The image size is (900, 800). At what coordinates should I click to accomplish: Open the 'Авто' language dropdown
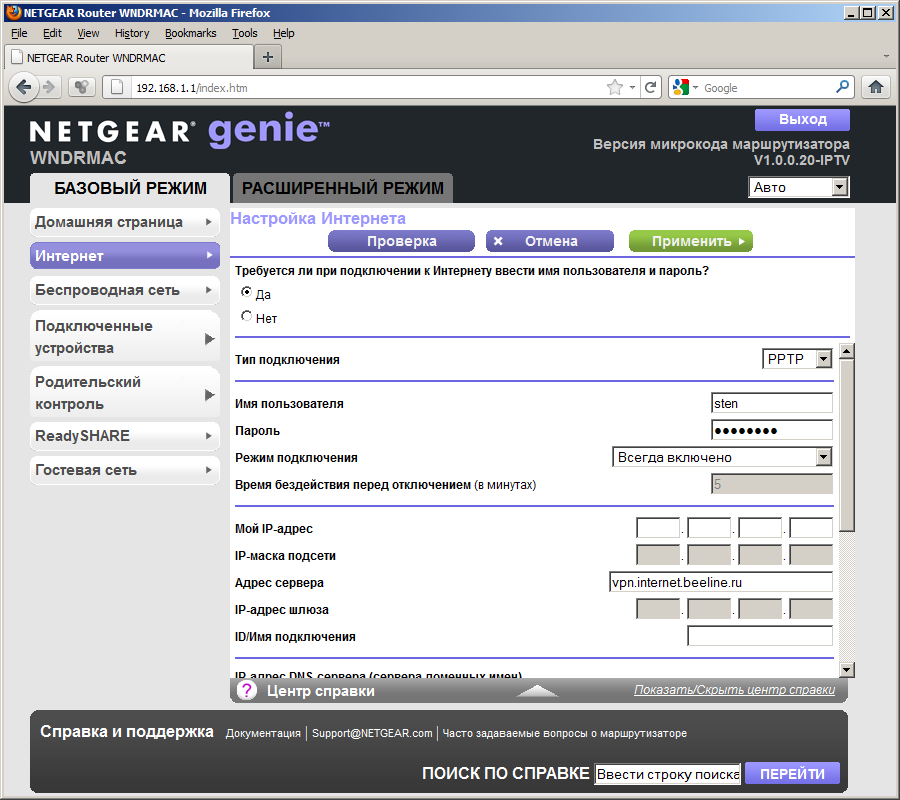pos(799,187)
